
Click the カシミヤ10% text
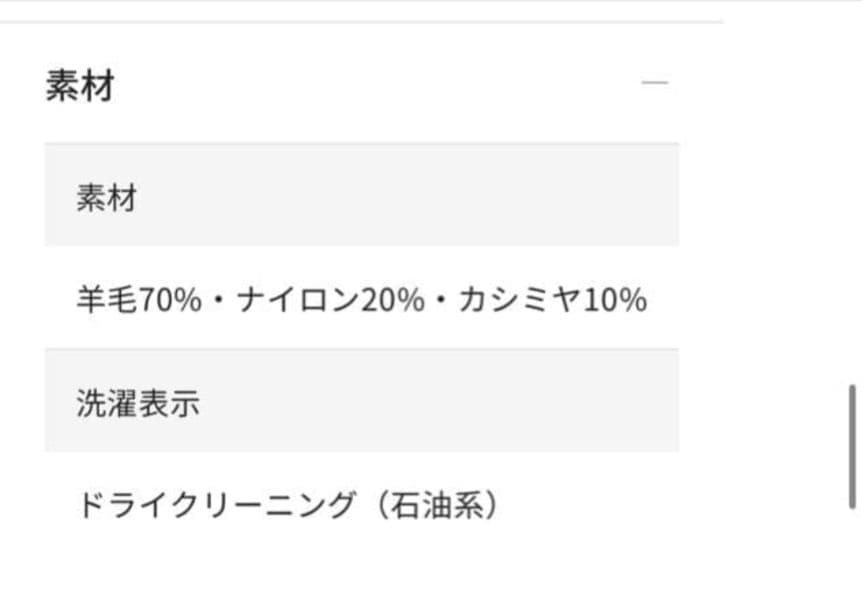coord(552,299)
